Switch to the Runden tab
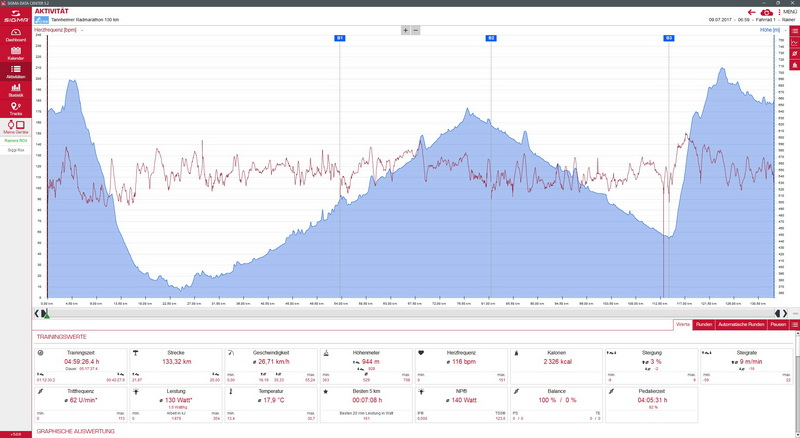The width and height of the screenshot is (800, 438). 704,325
